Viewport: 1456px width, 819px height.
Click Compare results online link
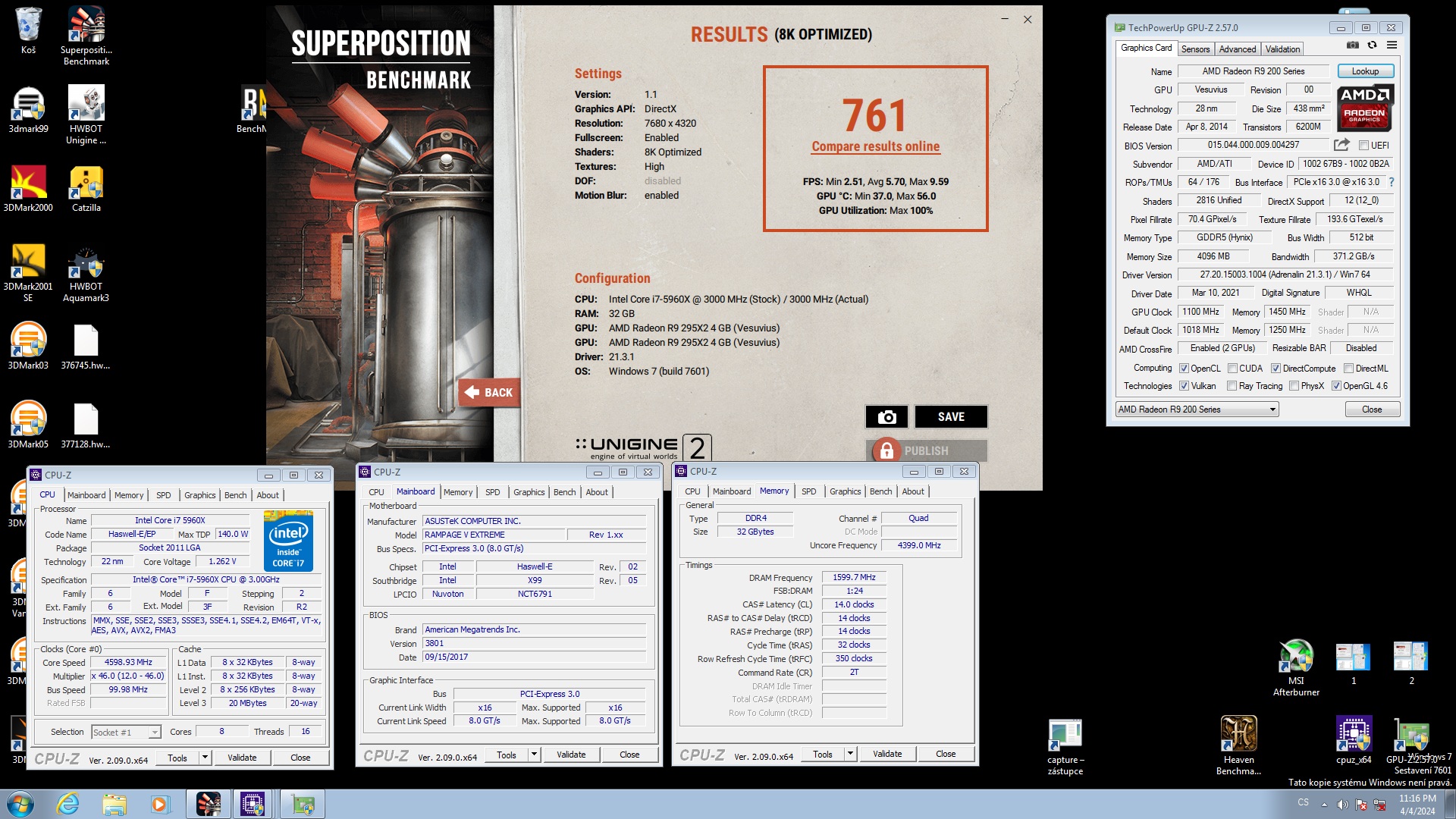(x=875, y=147)
